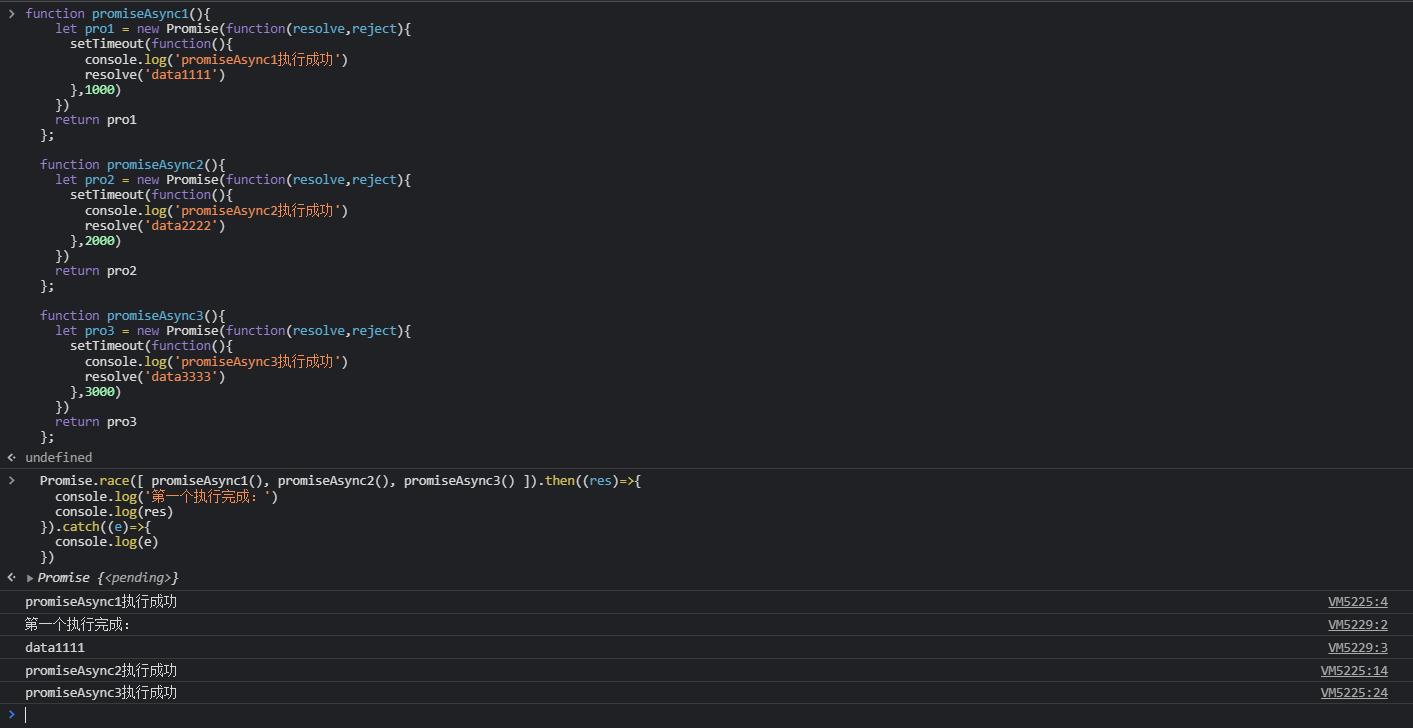1413x728 pixels.
Task: Select the 'promiseAsync1执行成功' log output row
Action: point(706,602)
